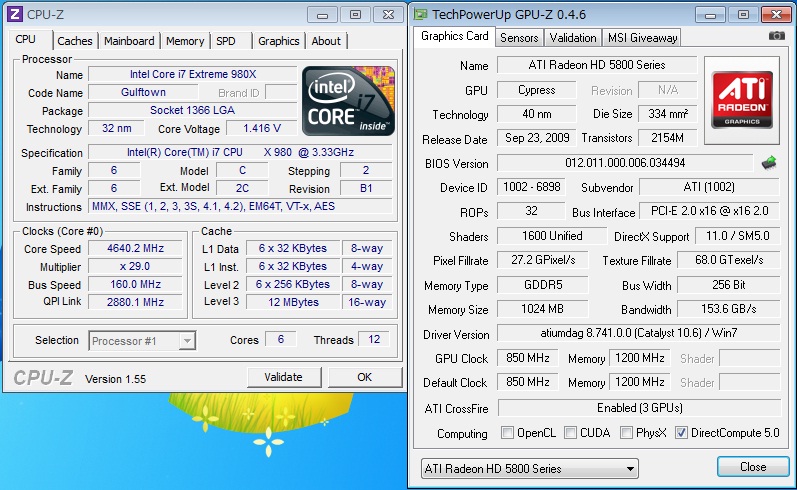The image size is (797, 490).
Task: Click the Instructions list field
Action: 241,206
